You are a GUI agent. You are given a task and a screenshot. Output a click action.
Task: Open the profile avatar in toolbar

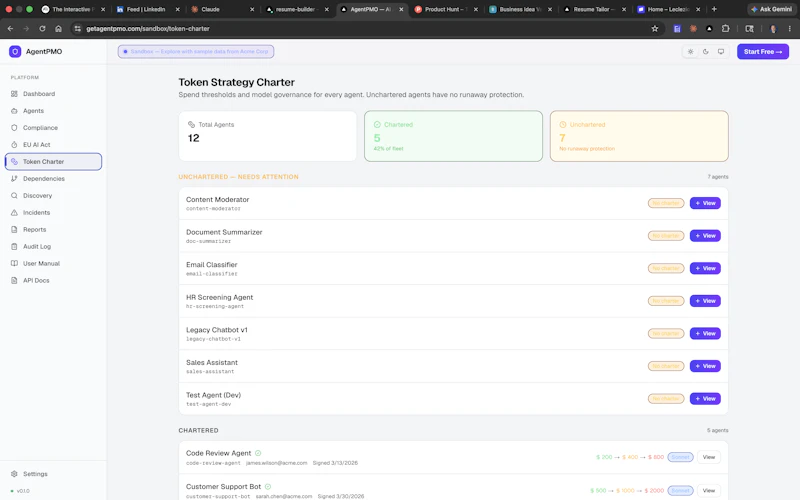[x=773, y=29]
